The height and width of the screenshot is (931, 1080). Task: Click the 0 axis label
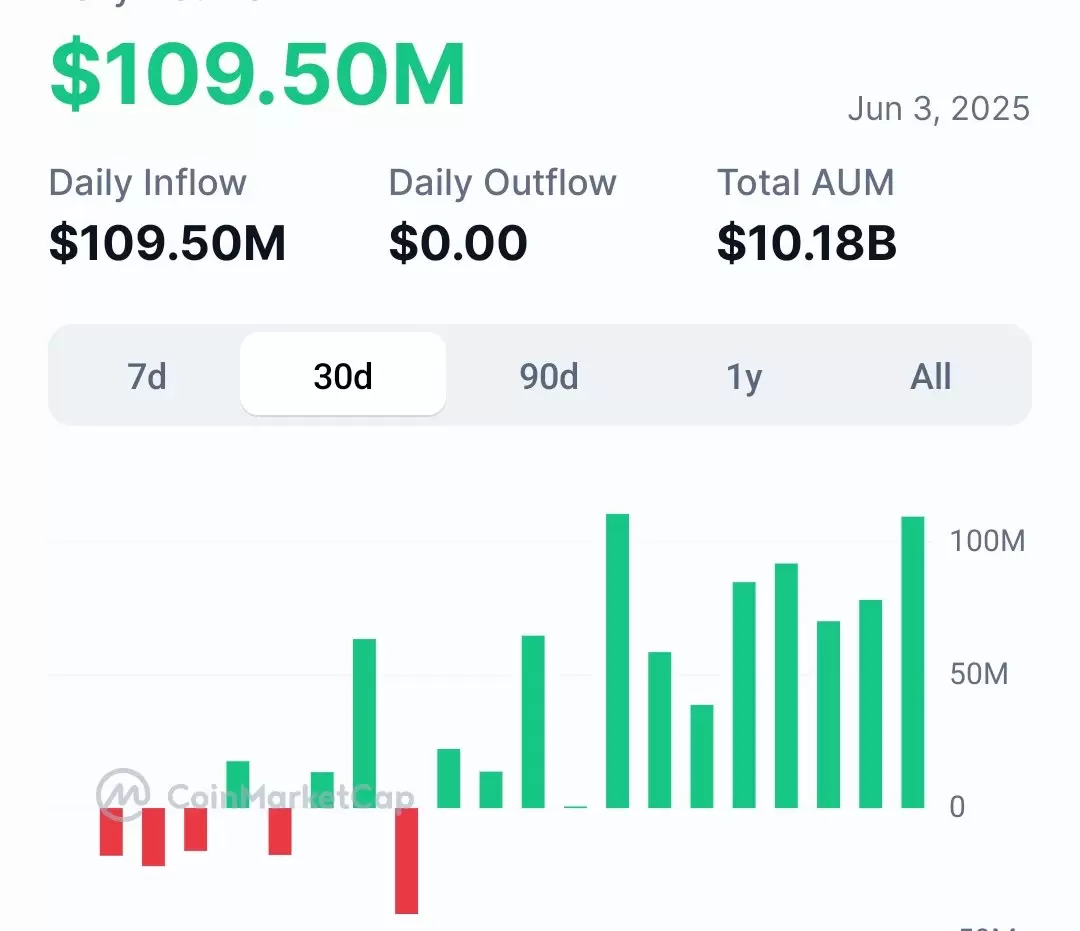[x=957, y=807]
